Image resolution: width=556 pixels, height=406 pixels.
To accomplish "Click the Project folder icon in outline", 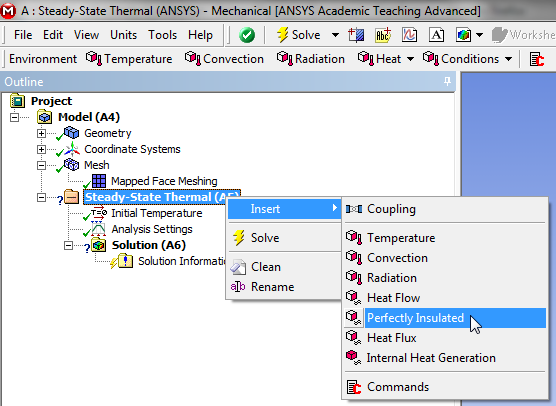I will tap(17, 101).
